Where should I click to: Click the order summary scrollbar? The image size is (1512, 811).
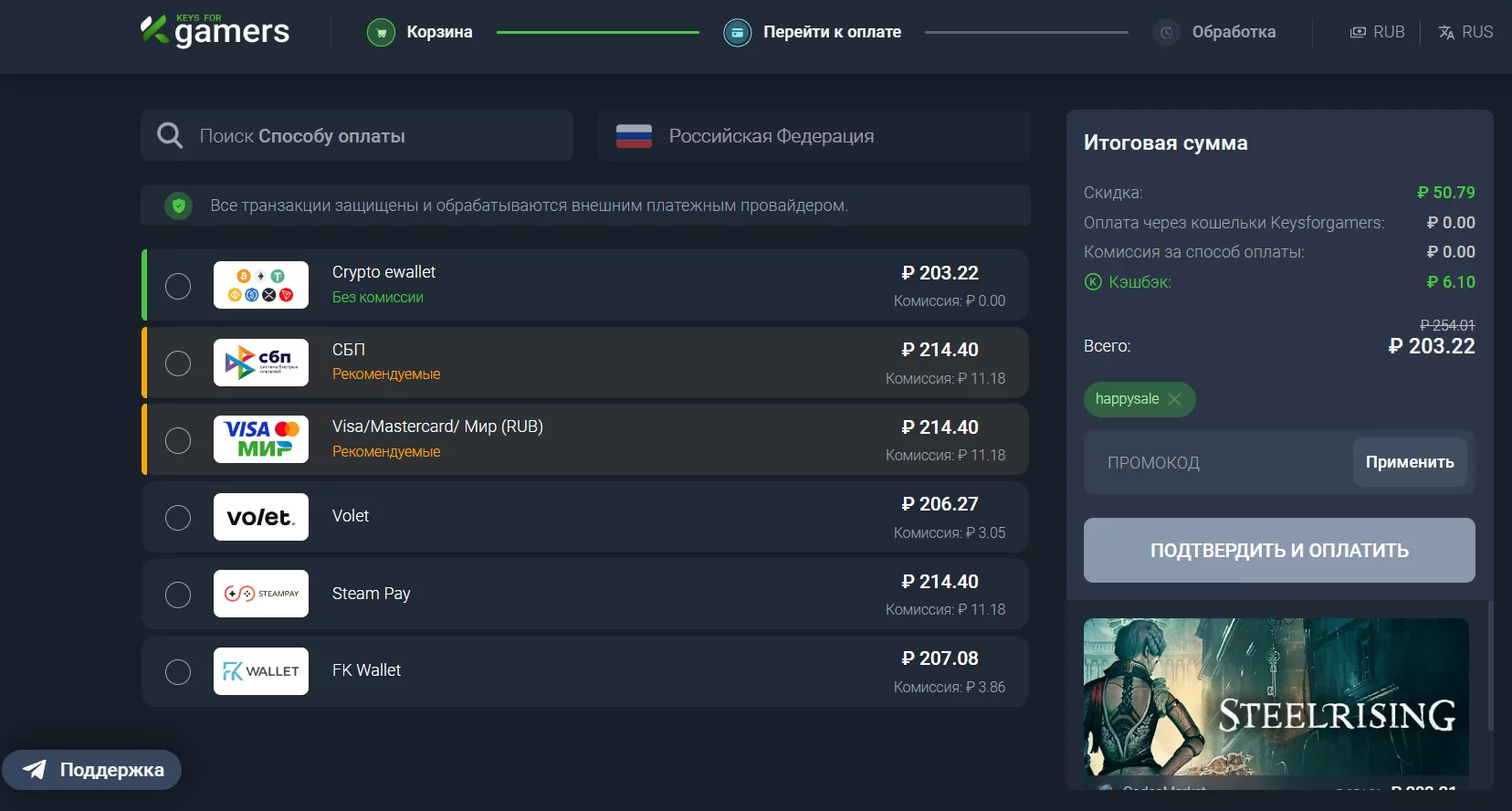point(1490,667)
